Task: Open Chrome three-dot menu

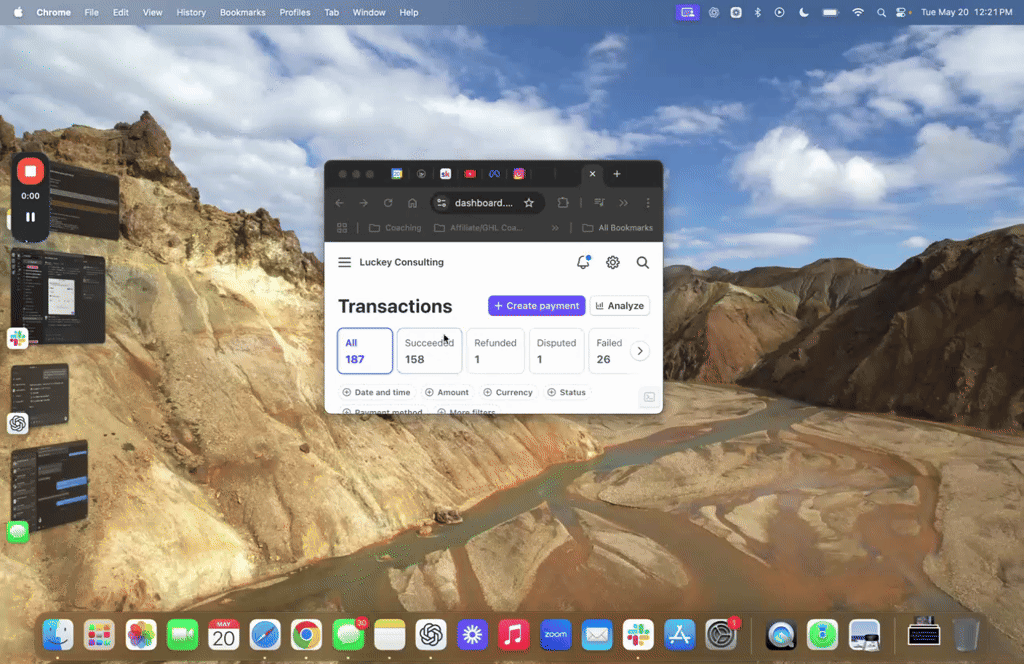Action: coord(648,203)
